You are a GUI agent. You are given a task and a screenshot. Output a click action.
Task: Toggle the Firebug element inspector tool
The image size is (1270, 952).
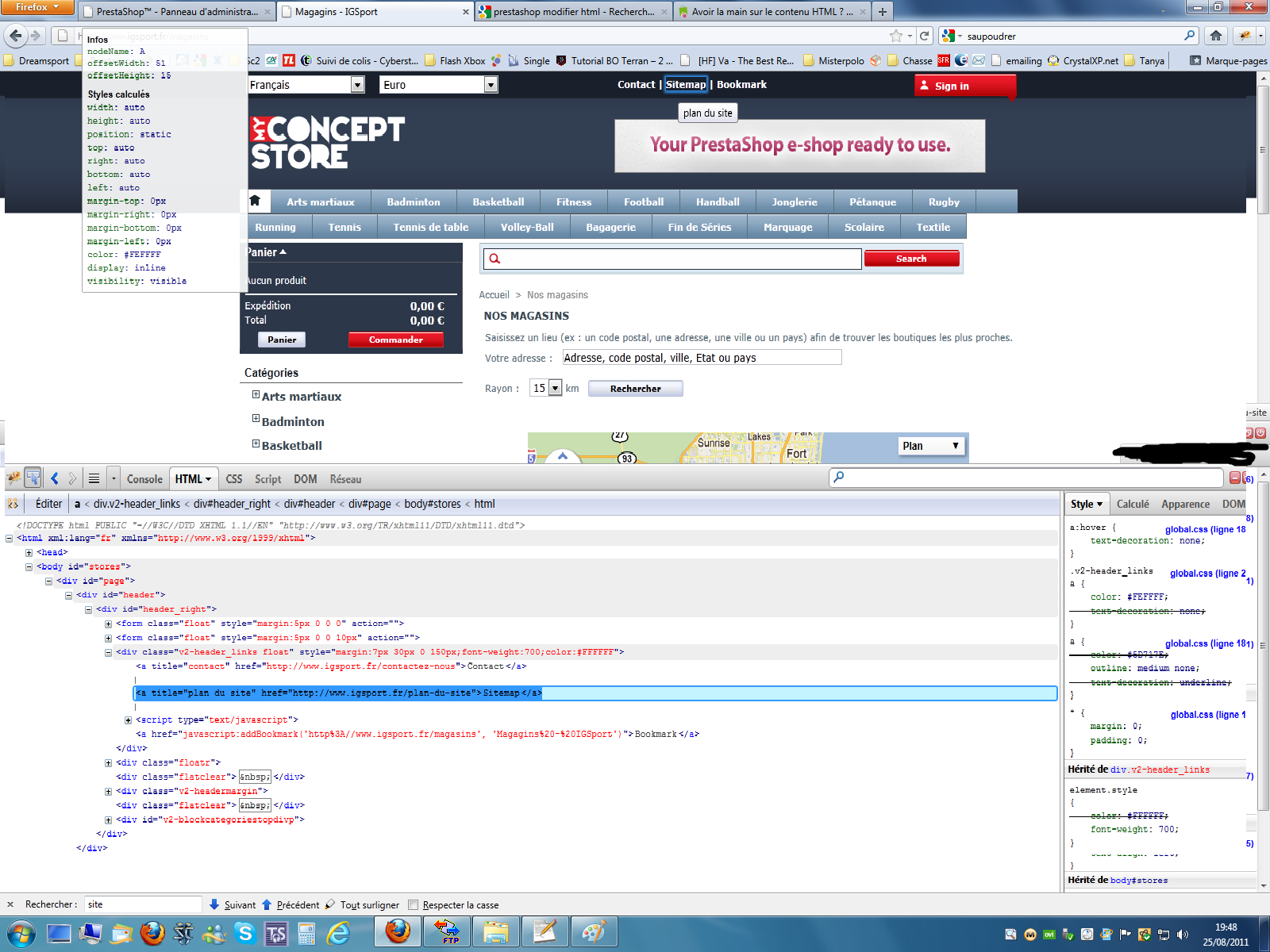[33, 478]
